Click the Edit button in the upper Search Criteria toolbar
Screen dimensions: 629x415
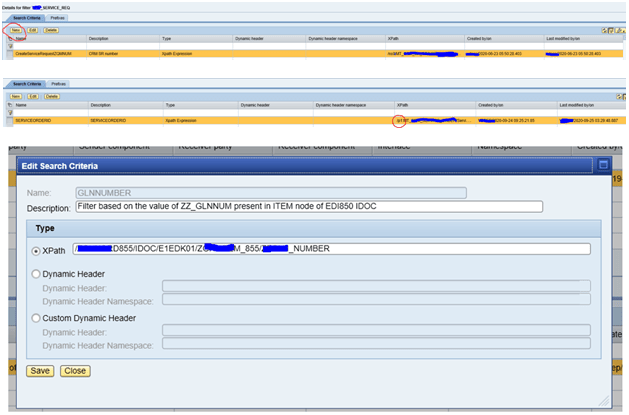32,31
